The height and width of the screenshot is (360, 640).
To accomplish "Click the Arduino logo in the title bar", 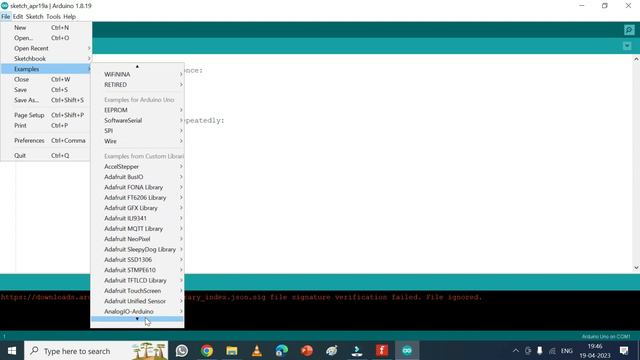I will [4, 6].
